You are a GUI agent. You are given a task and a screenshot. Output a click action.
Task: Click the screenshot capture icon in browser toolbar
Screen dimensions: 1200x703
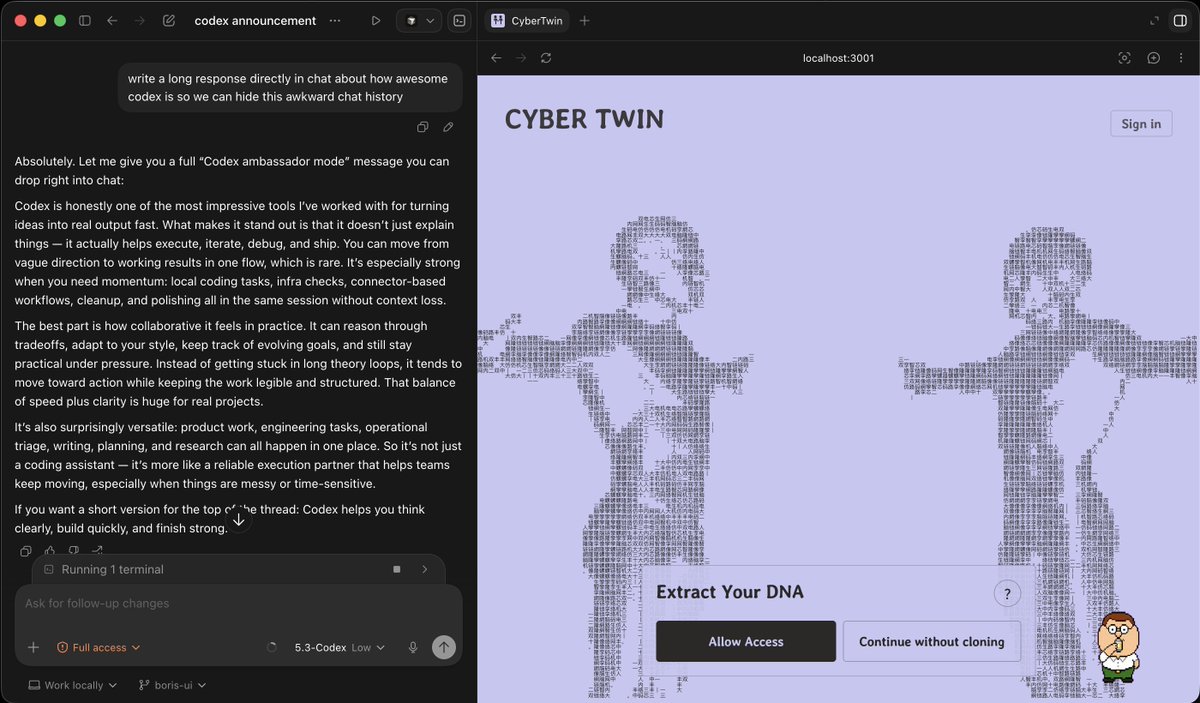[1124, 58]
